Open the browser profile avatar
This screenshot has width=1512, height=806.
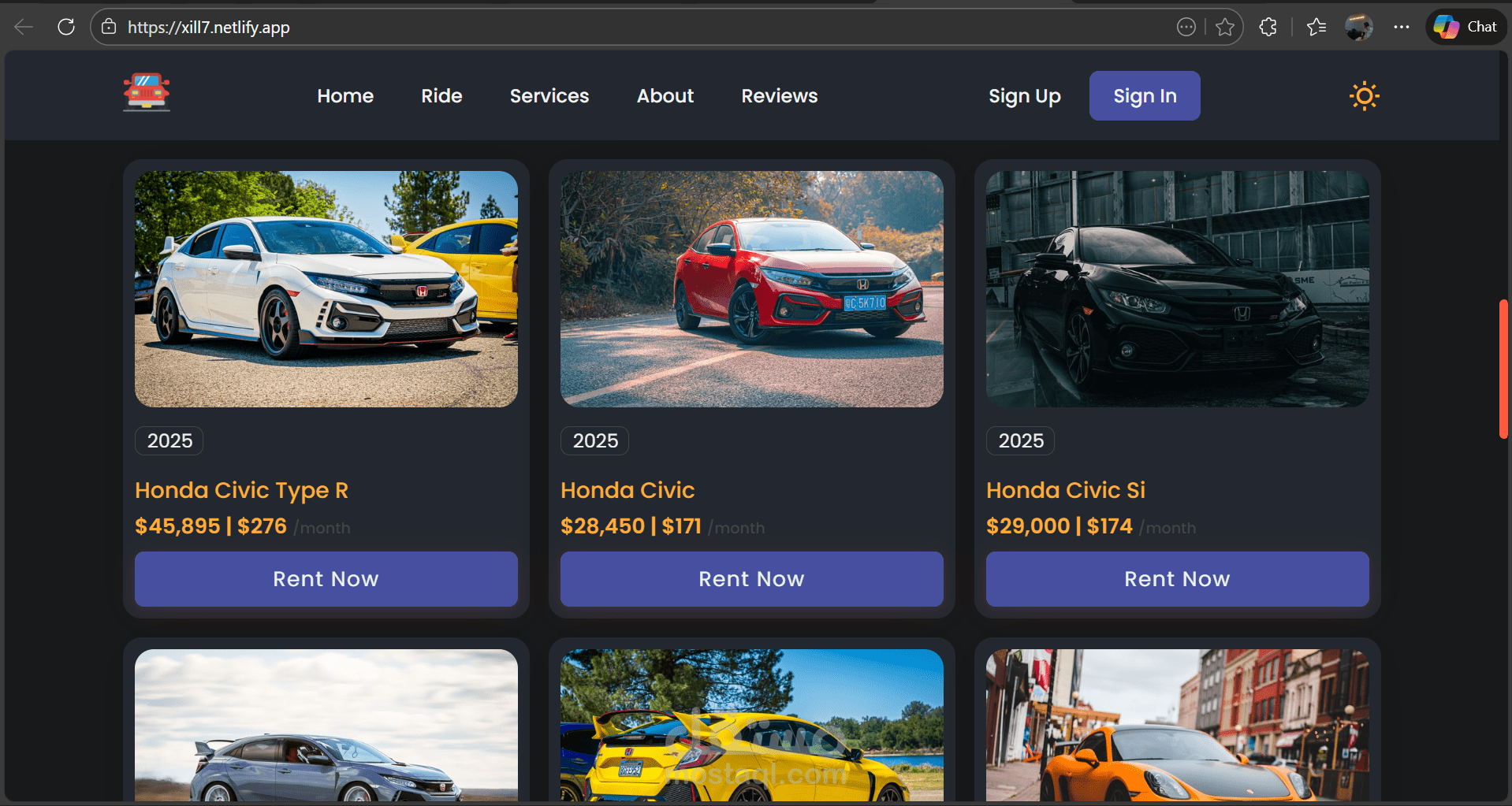(1358, 28)
